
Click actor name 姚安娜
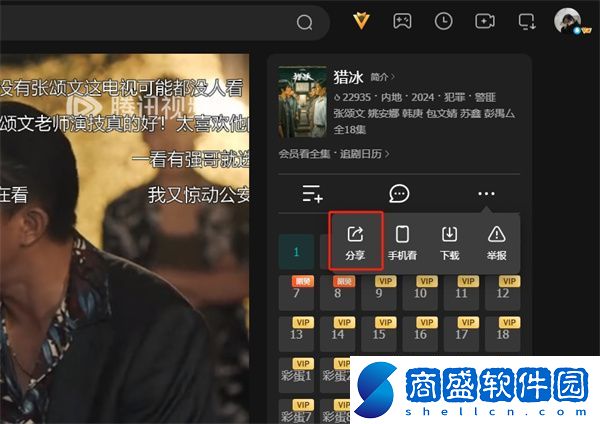(383, 114)
